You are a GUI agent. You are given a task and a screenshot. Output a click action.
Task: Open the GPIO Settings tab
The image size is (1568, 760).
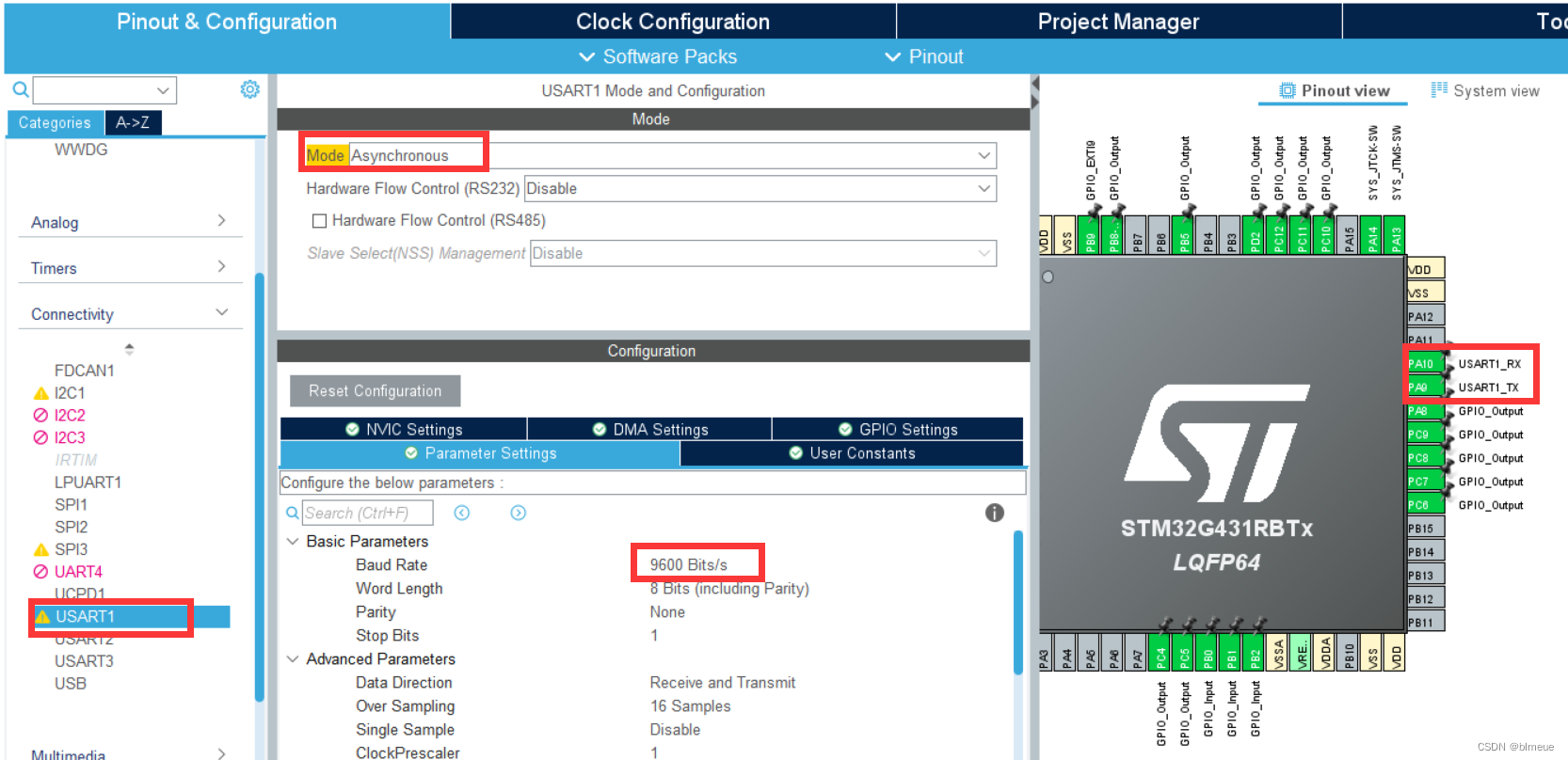coord(898,429)
